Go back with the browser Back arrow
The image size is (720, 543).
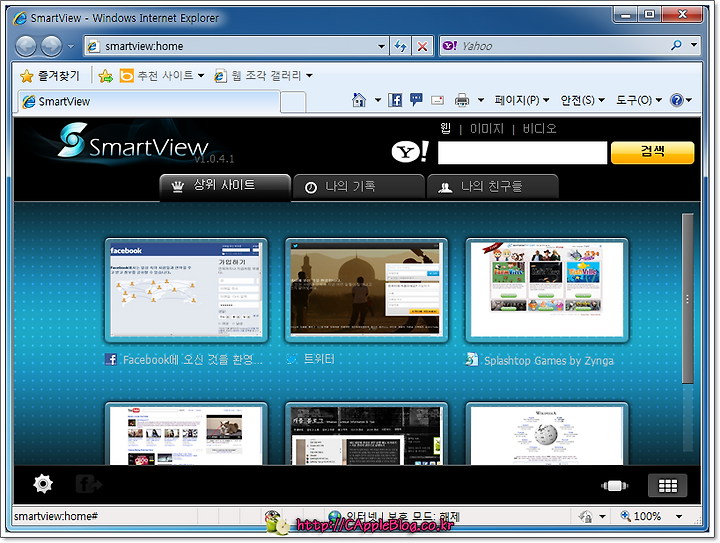pyautogui.click(x=26, y=46)
